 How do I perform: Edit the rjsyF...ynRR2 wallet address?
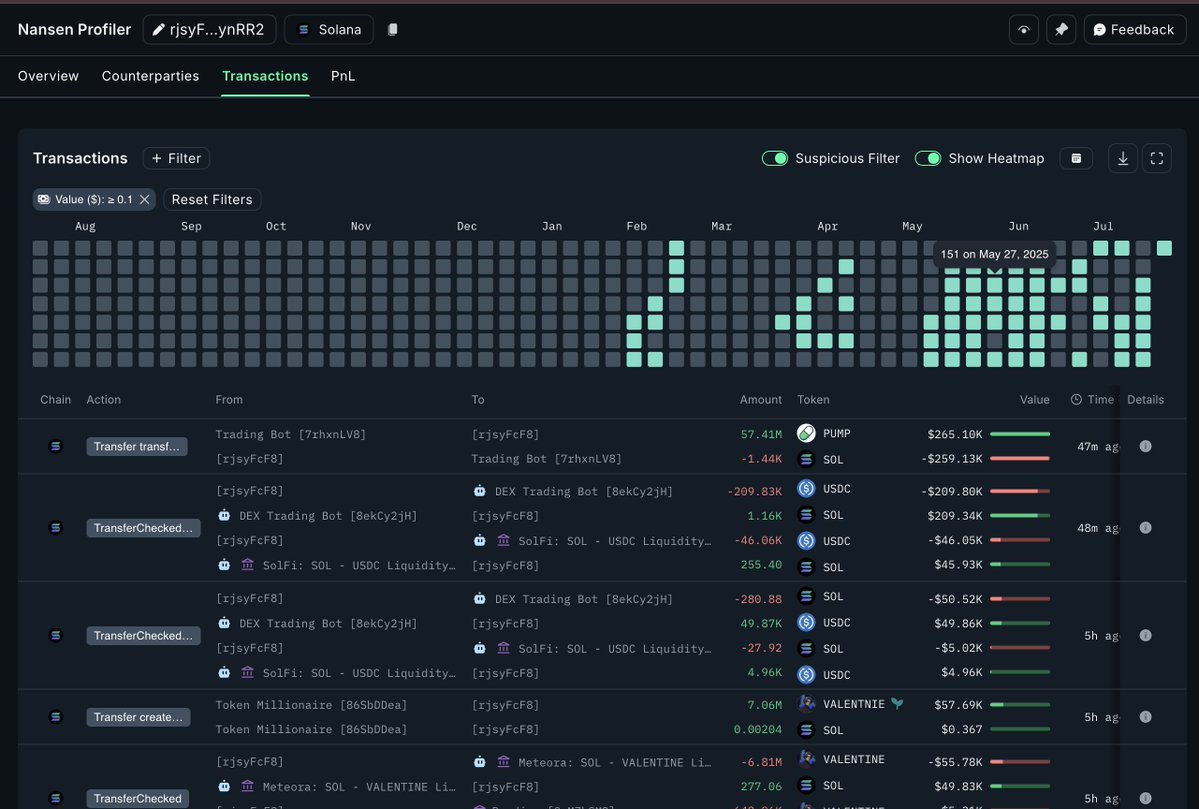click(209, 30)
